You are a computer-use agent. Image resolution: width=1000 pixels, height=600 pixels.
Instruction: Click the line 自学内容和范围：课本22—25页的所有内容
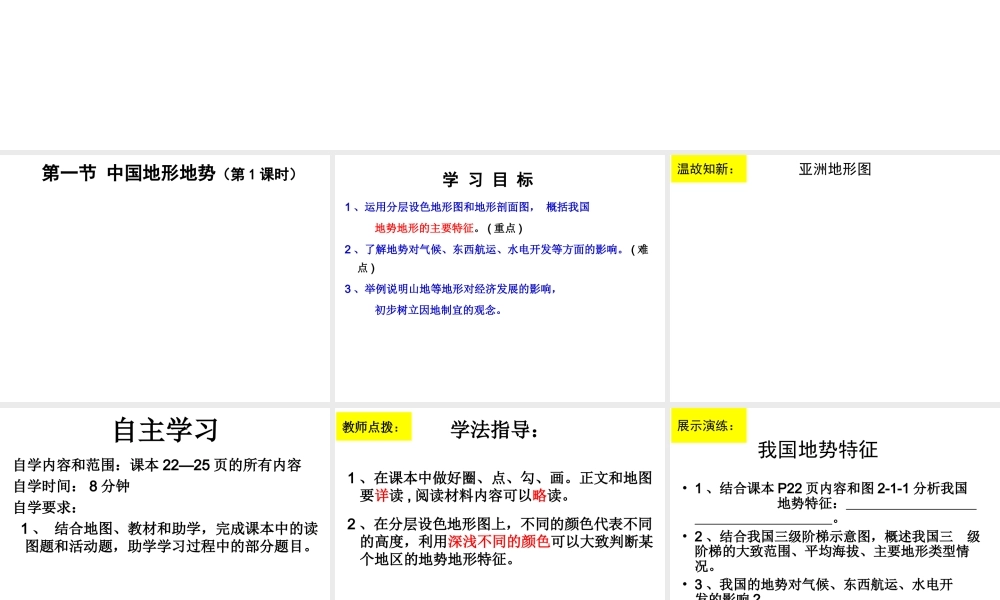(x=158, y=465)
